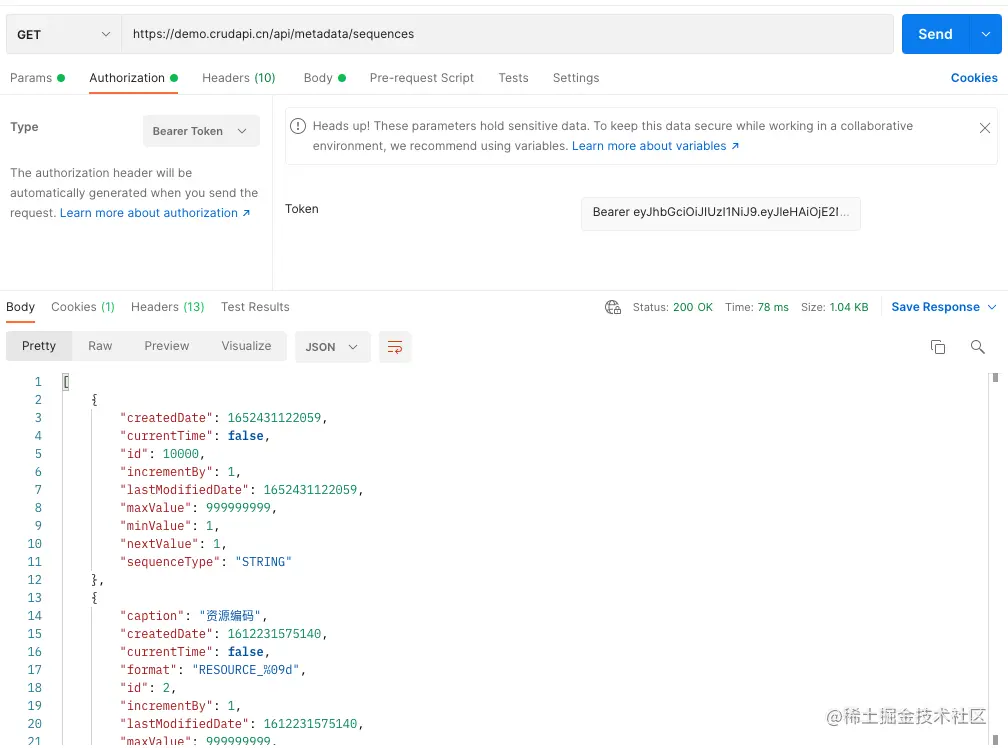Click the response scrollbar thumb at top
The height and width of the screenshot is (748, 1008).
click(x=995, y=378)
